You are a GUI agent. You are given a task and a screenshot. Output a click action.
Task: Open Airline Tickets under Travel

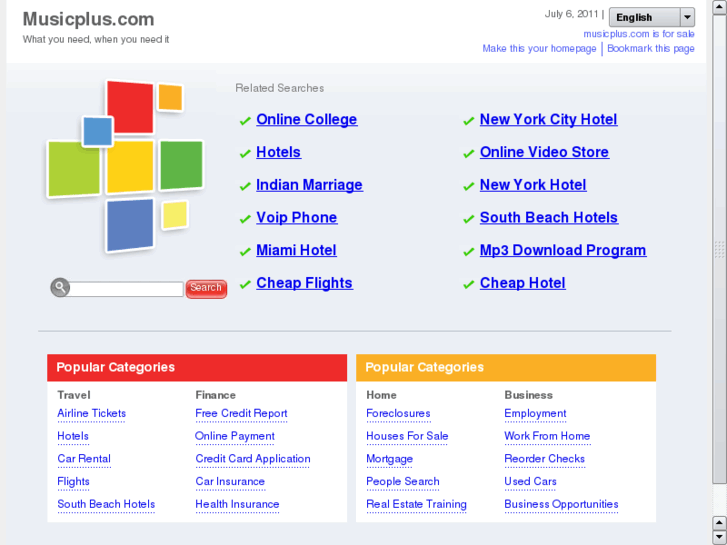pyautogui.click(x=91, y=413)
